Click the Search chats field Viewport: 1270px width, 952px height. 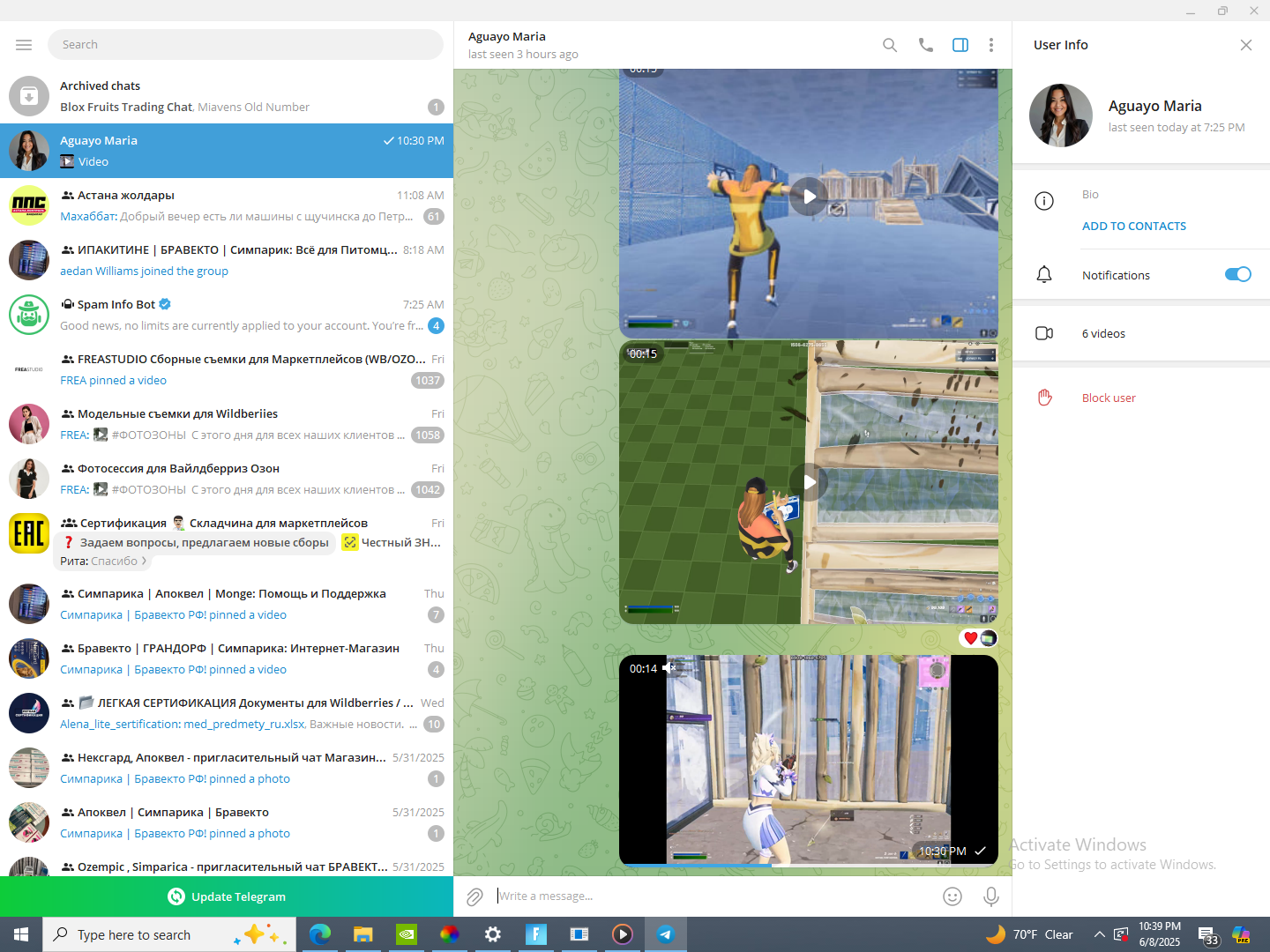(245, 45)
